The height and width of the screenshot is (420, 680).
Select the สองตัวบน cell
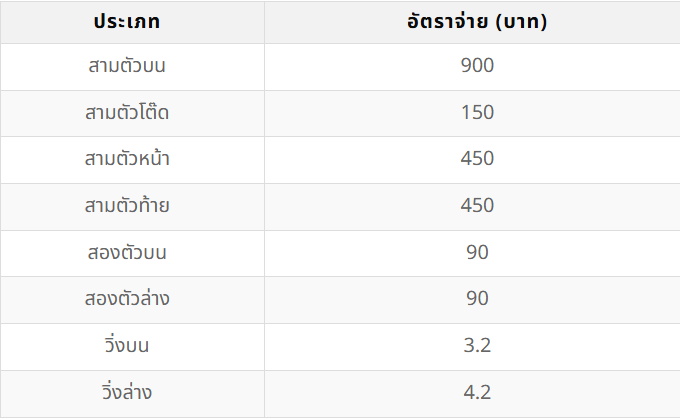click(x=127, y=252)
